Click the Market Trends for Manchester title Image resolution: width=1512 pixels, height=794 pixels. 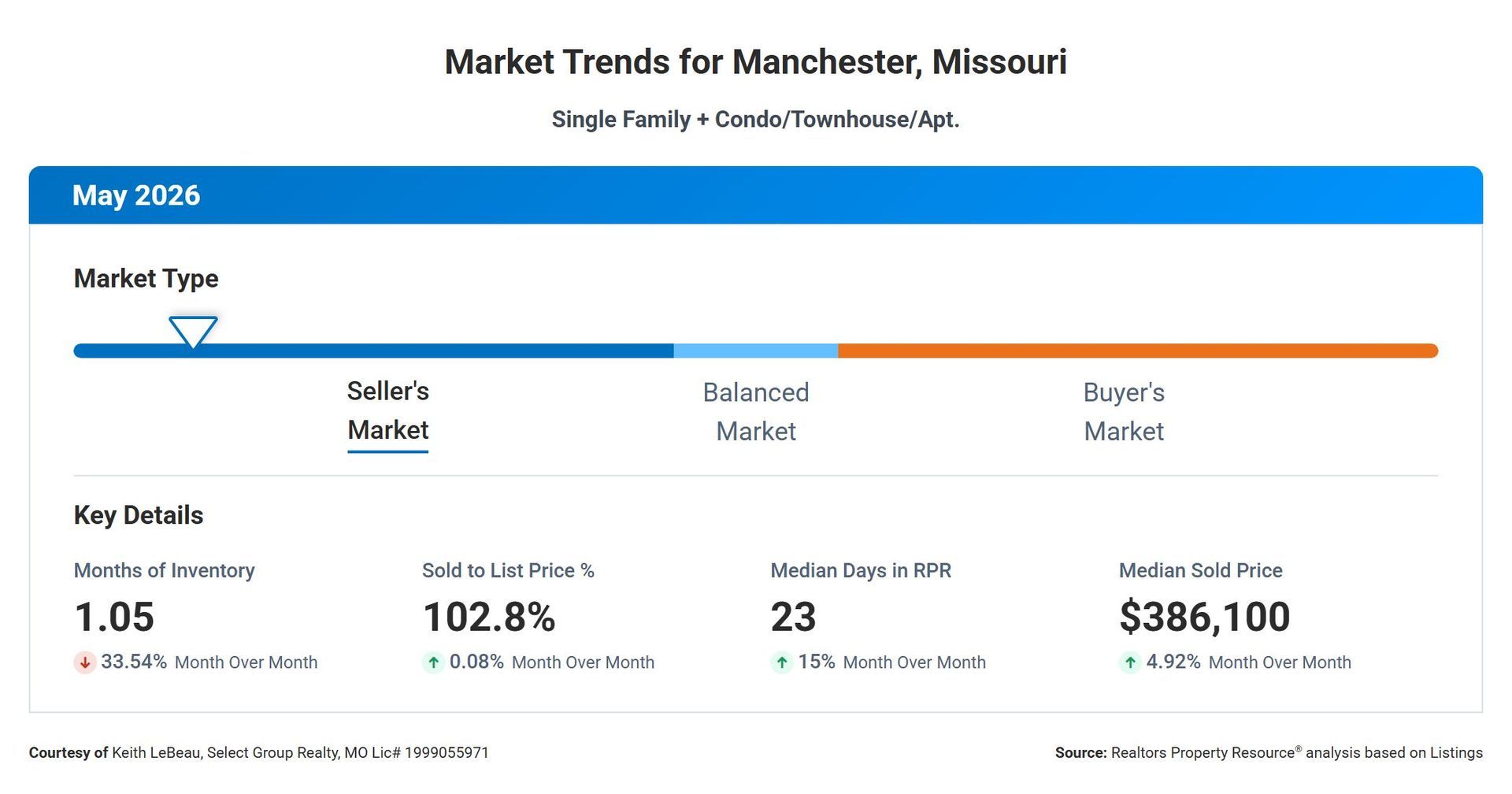coord(756,62)
